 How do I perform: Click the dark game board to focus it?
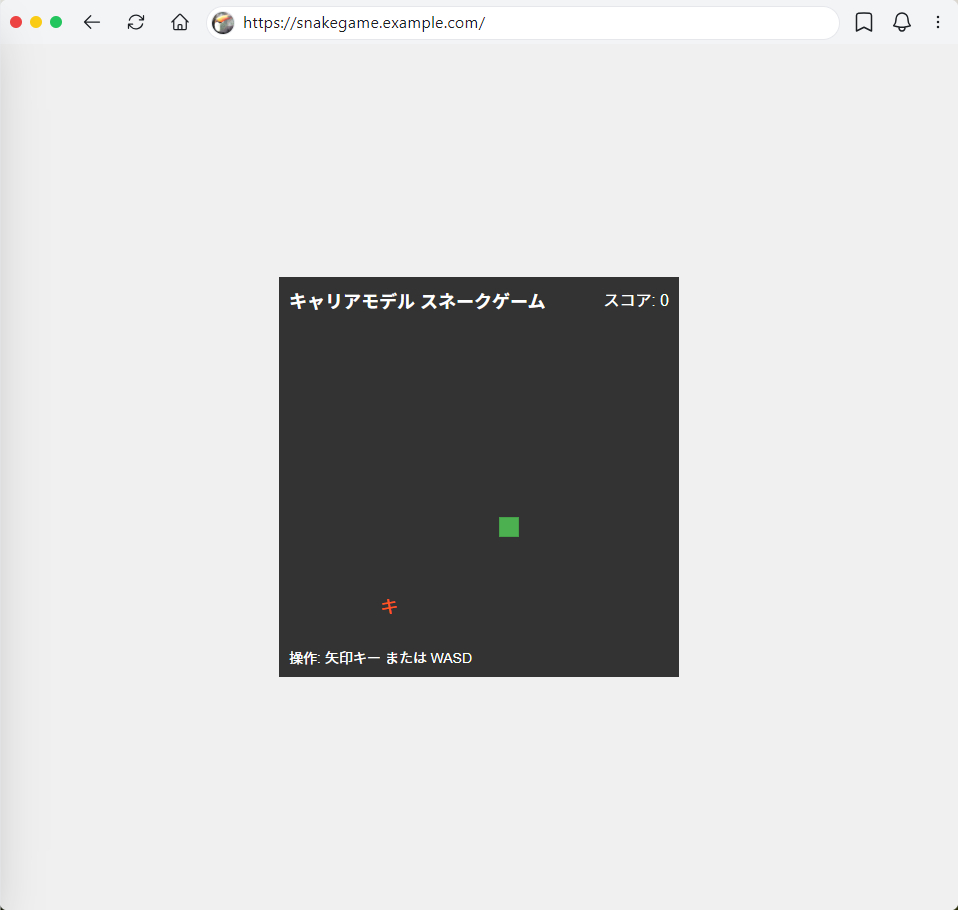[420, 440]
